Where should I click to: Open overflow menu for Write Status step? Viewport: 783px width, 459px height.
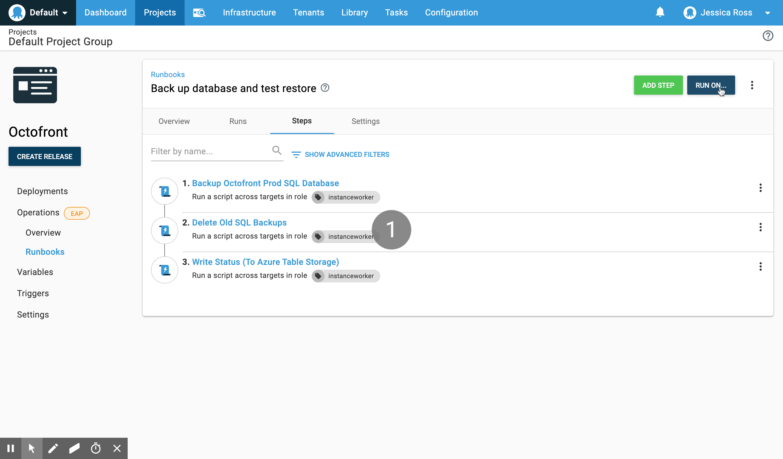(x=761, y=267)
